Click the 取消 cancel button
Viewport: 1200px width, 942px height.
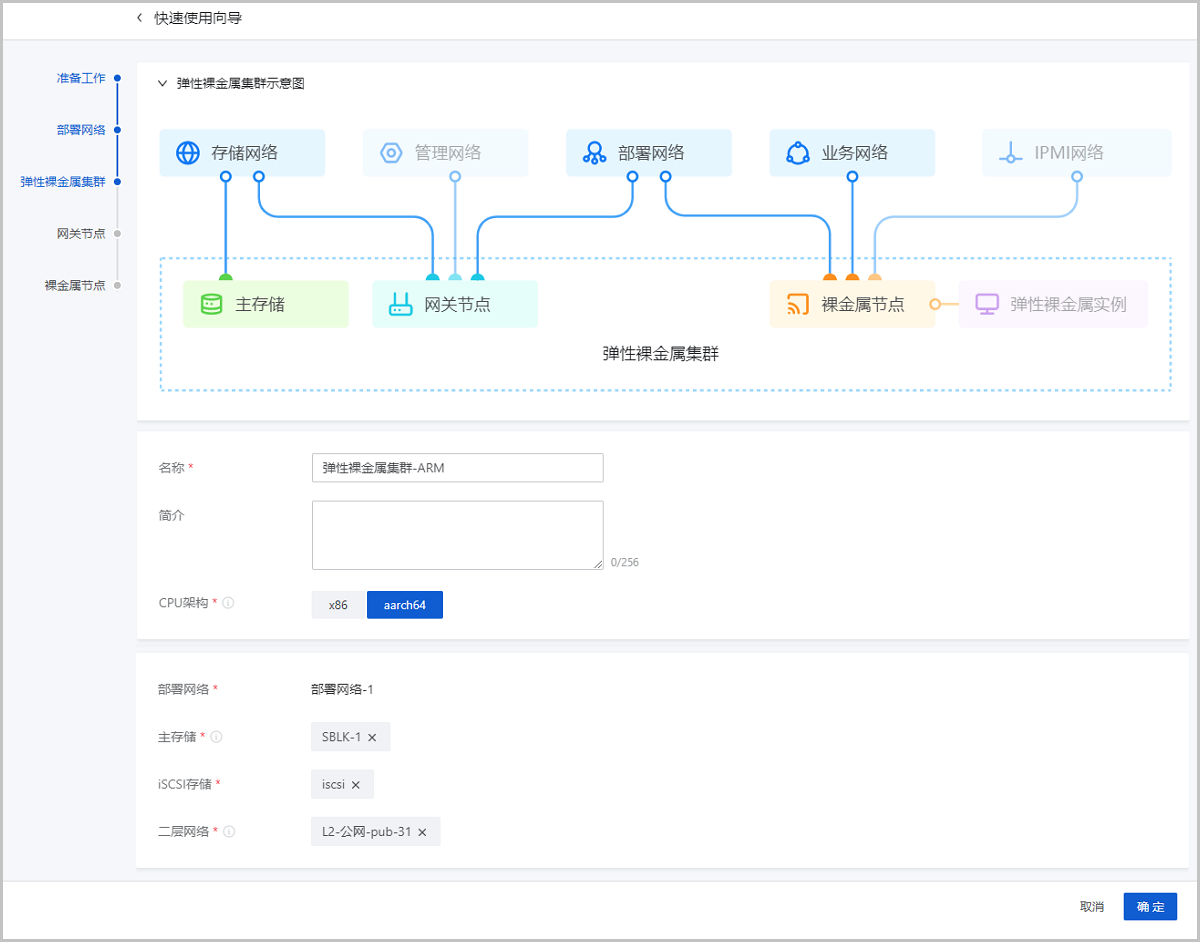pyautogui.click(x=1092, y=907)
